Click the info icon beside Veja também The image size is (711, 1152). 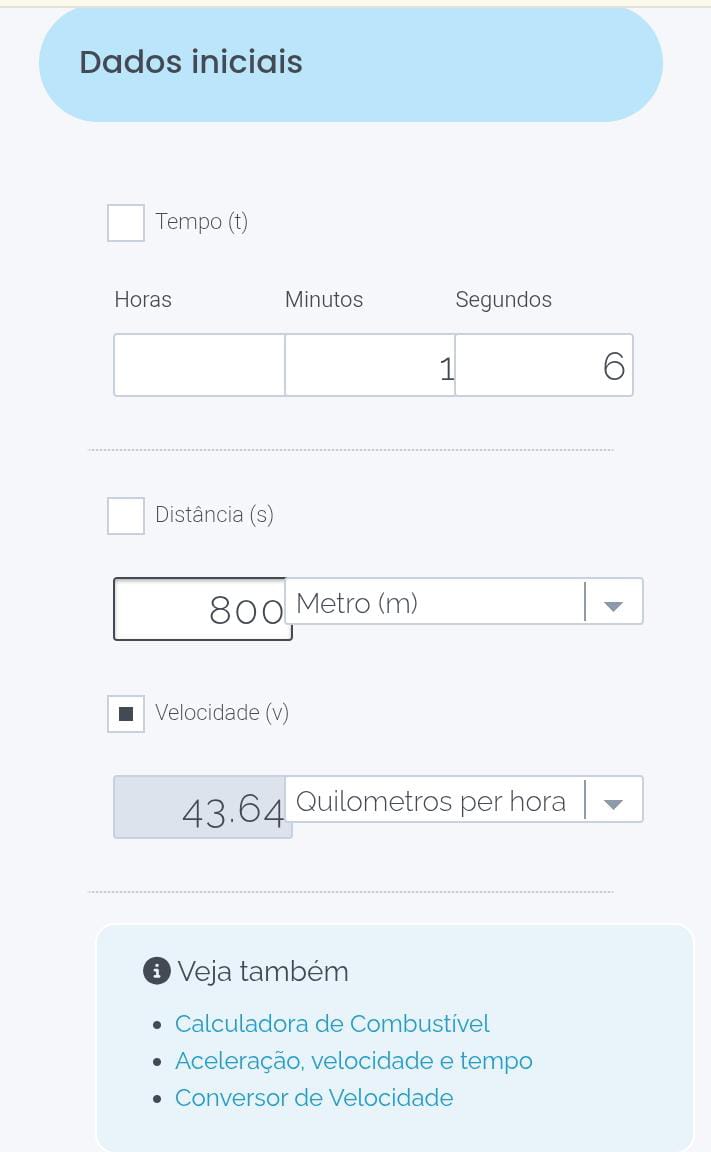[x=157, y=971]
